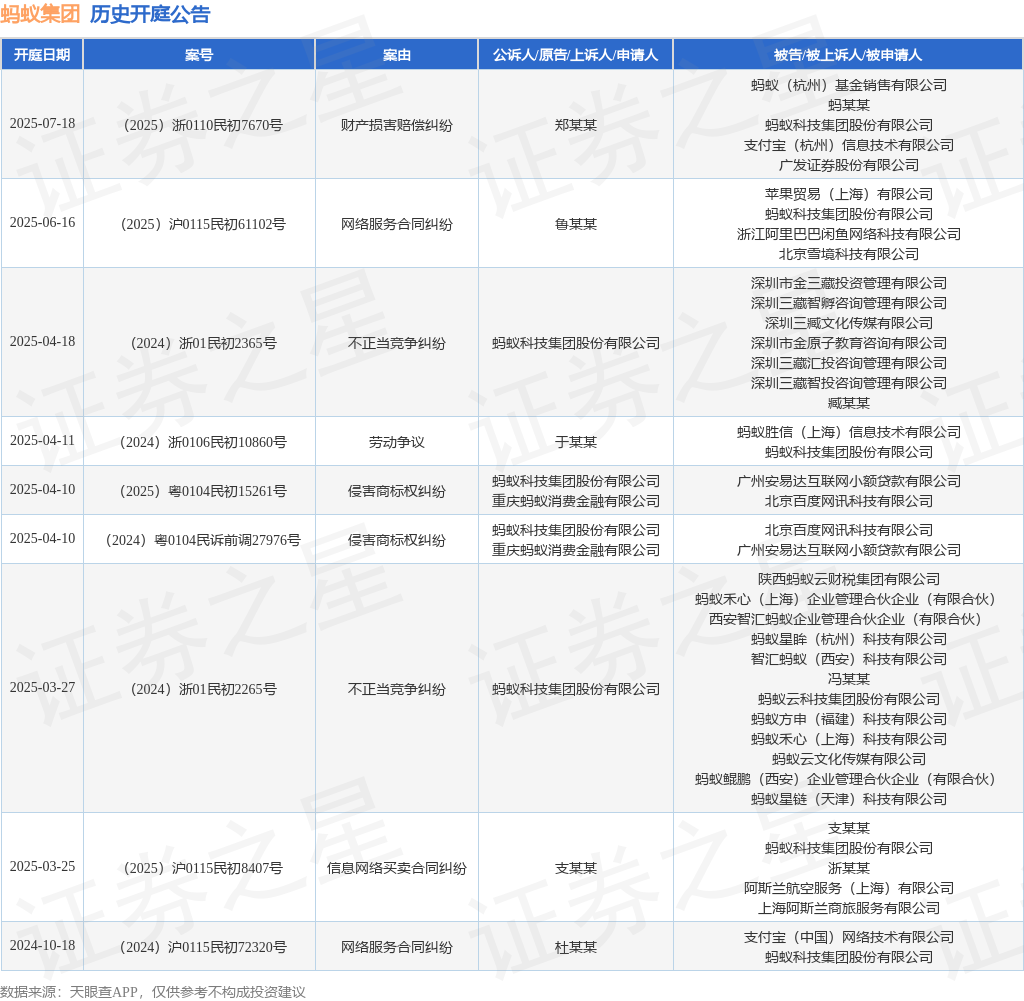Click the 被告/被上诉人/被申请人 column header
This screenshot has height=1001, width=1024.
848,55
